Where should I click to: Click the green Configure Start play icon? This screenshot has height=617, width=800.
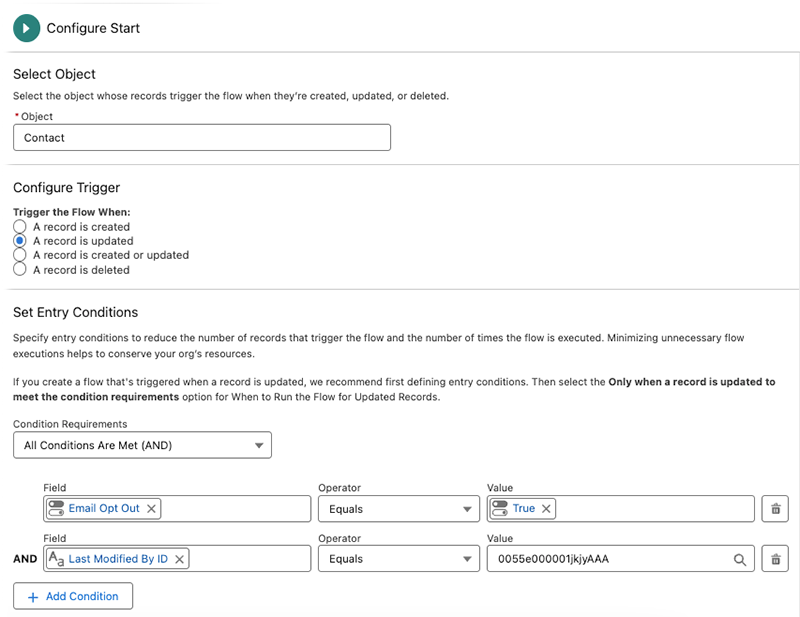26,28
